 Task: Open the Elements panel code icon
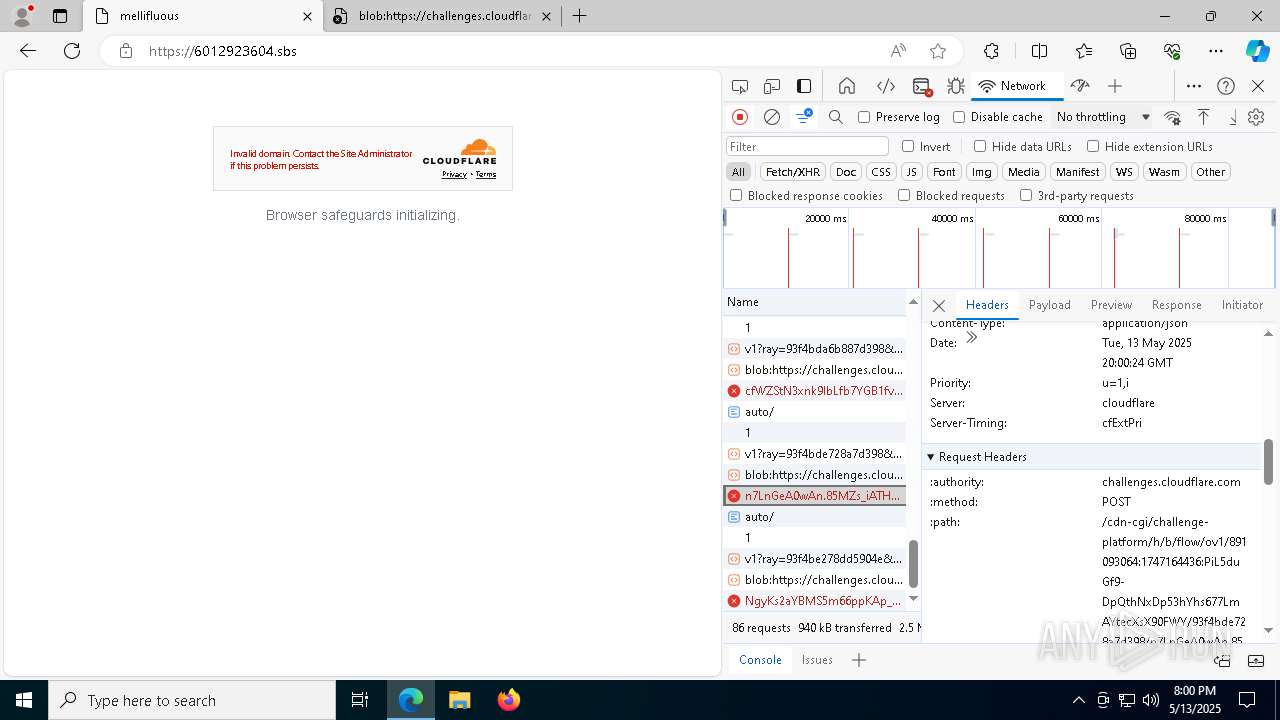tap(885, 86)
